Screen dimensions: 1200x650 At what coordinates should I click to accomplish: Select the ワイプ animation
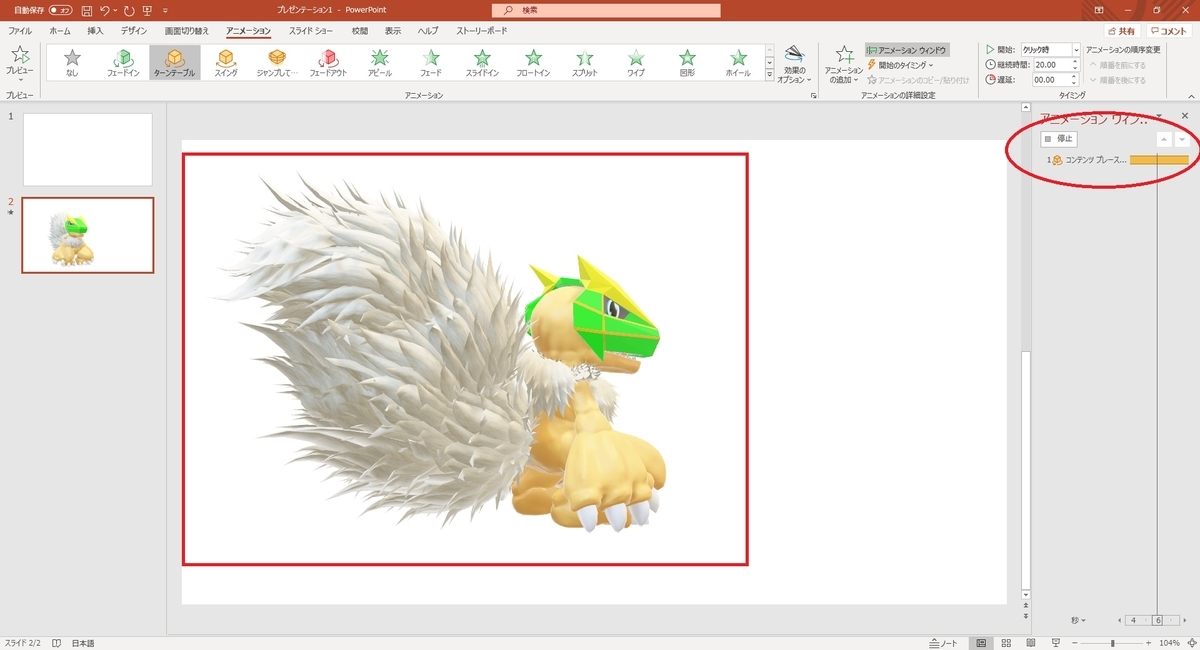(636, 64)
